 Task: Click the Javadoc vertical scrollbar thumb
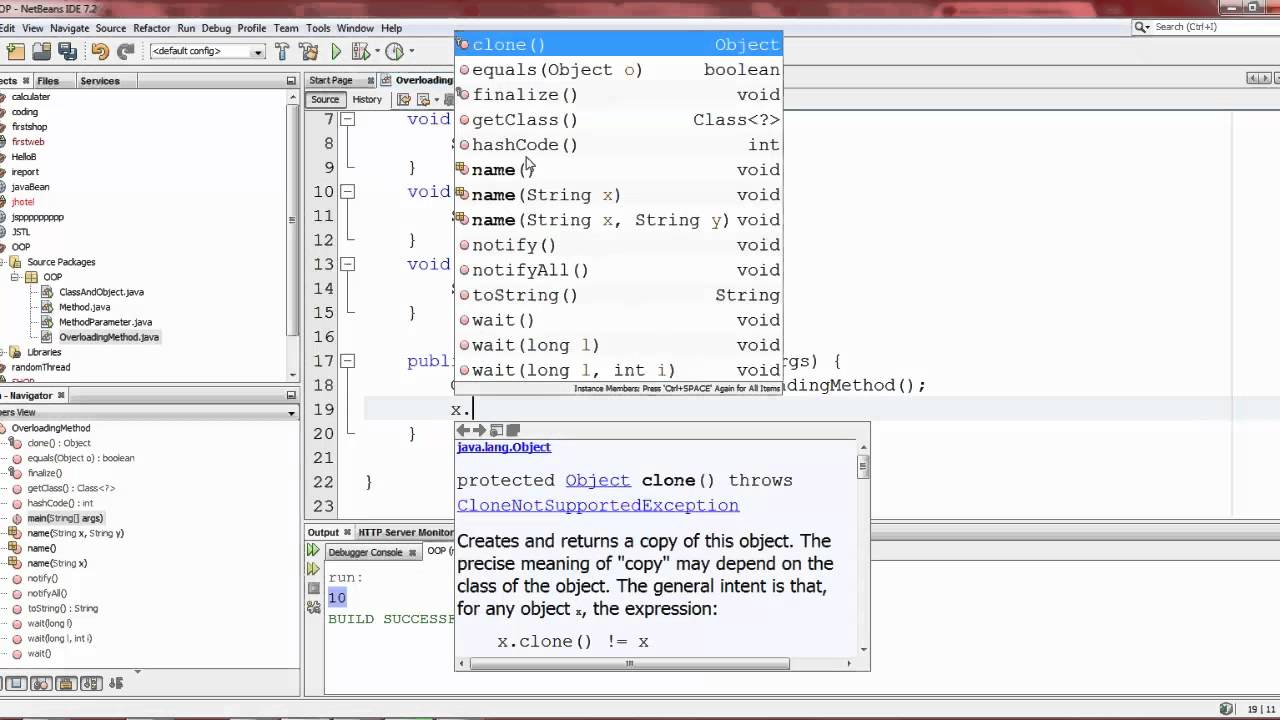click(x=864, y=466)
